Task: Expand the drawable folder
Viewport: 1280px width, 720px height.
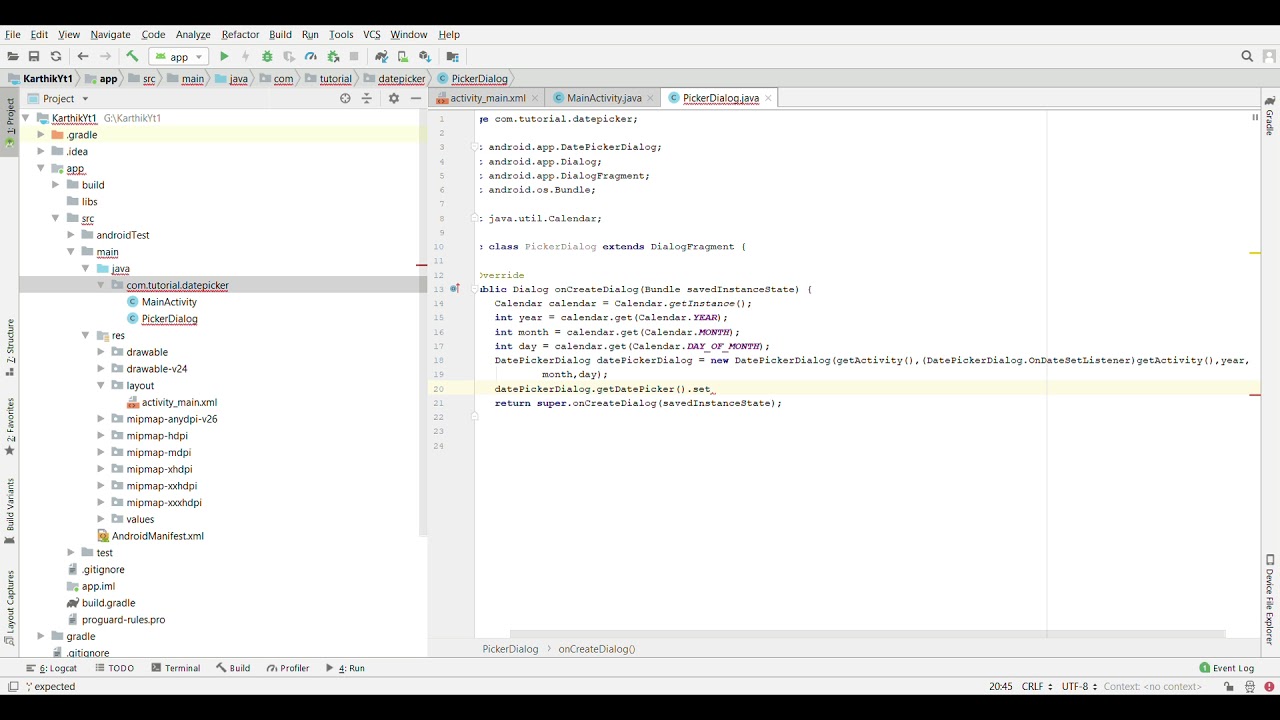Action: click(101, 352)
